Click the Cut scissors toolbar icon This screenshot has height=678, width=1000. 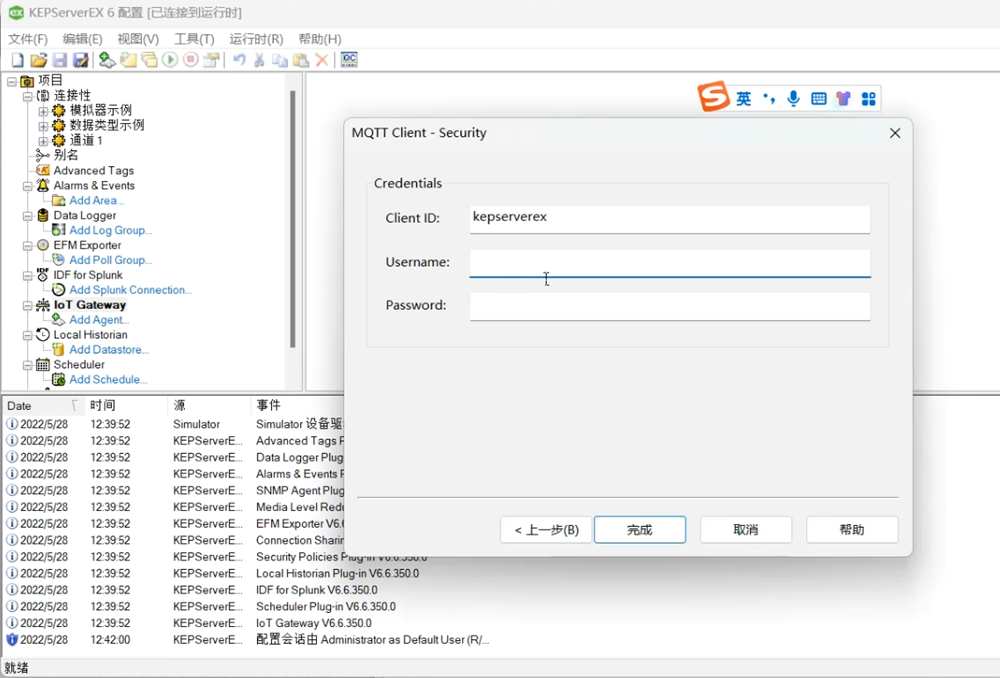[259, 60]
